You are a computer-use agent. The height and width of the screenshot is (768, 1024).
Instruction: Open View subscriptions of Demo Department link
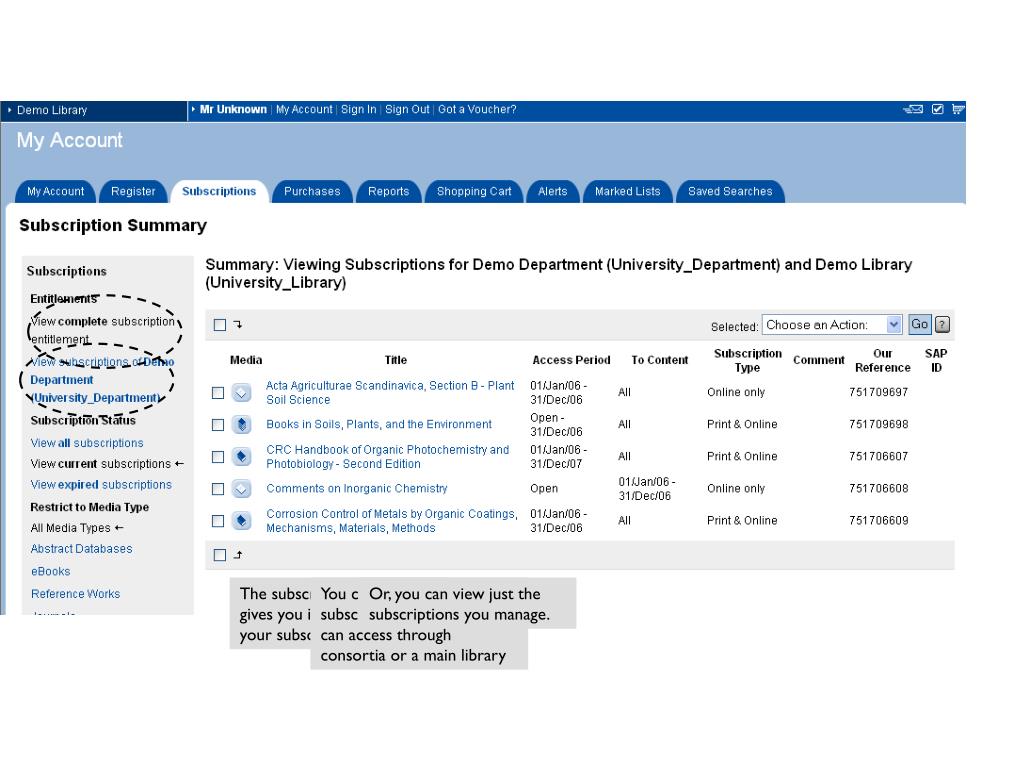point(102,379)
